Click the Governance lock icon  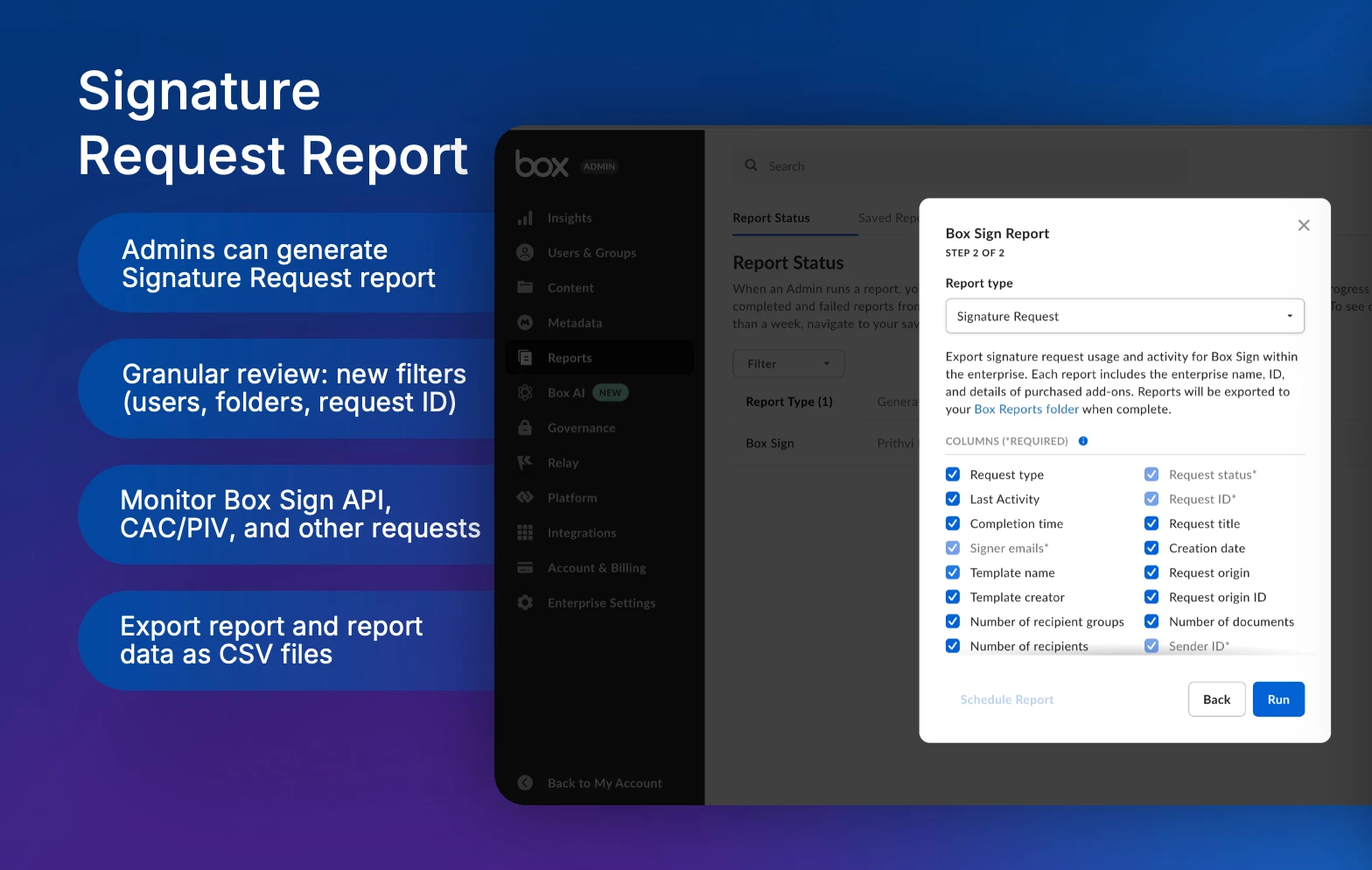[x=525, y=427]
